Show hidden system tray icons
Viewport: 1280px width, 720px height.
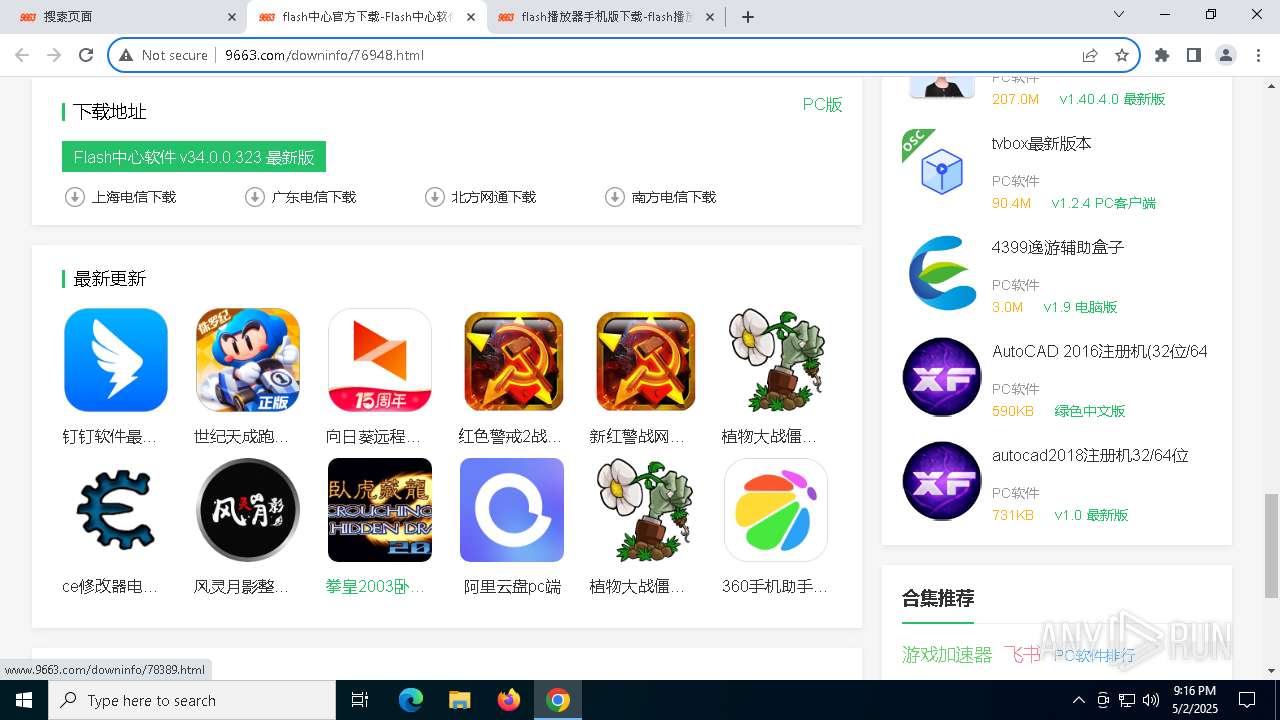click(1078, 700)
